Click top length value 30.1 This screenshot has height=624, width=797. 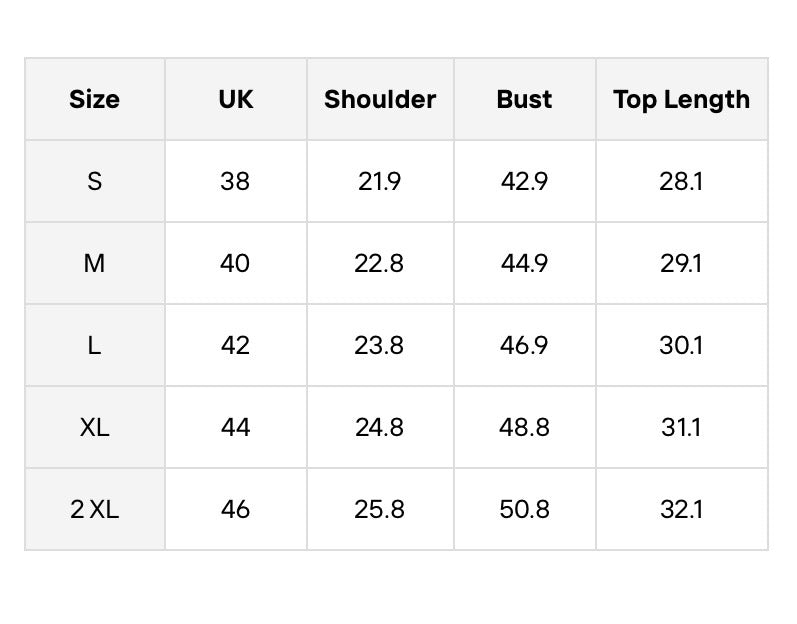point(682,346)
